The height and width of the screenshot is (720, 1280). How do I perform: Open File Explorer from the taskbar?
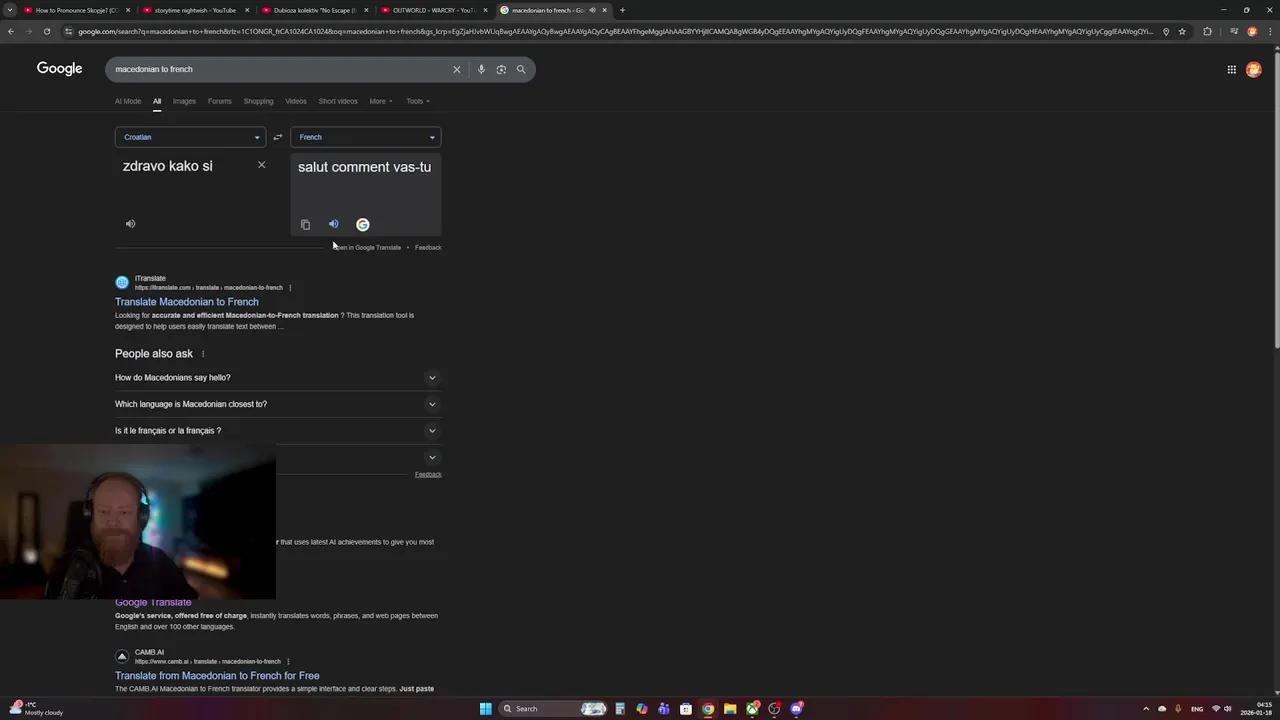tap(730, 709)
